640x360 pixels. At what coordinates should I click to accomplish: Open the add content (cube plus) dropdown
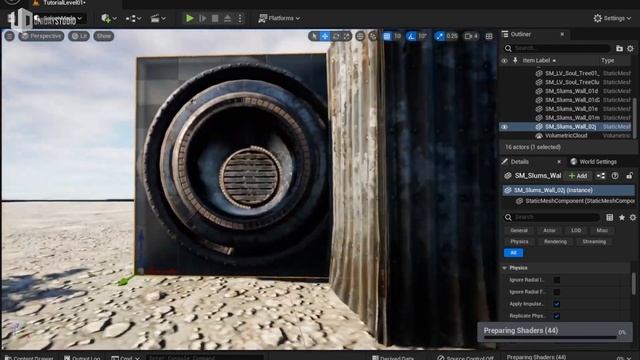[x=109, y=18]
